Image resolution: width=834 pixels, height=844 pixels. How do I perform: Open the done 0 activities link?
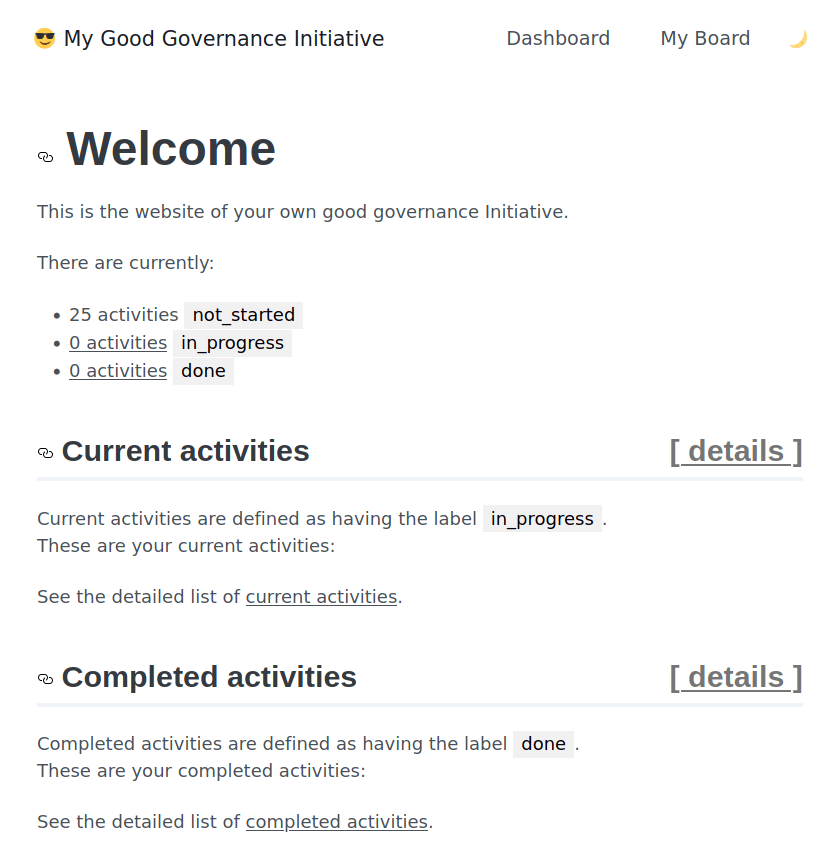point(117,370)
